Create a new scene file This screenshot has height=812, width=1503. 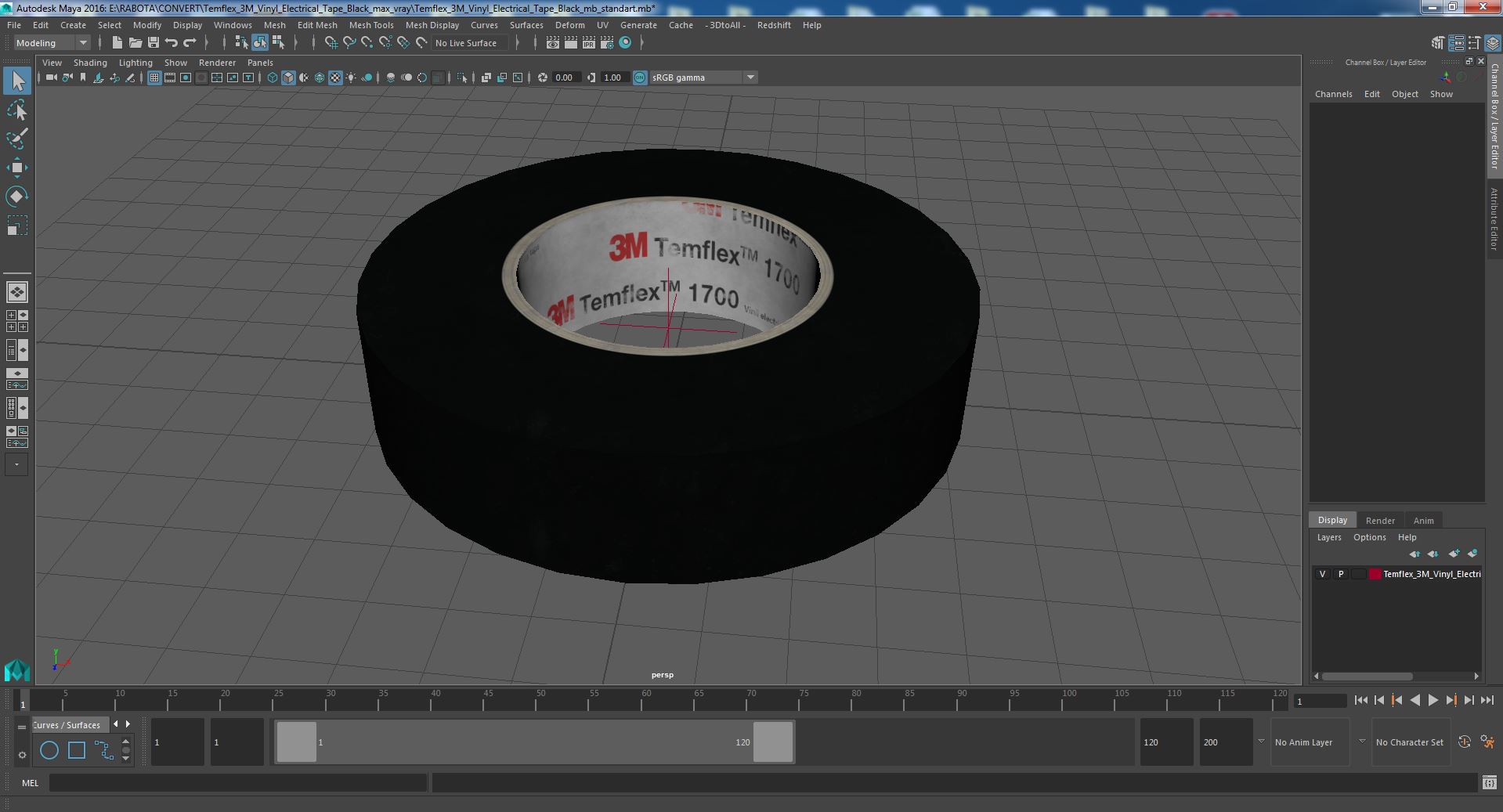(117, 43)
